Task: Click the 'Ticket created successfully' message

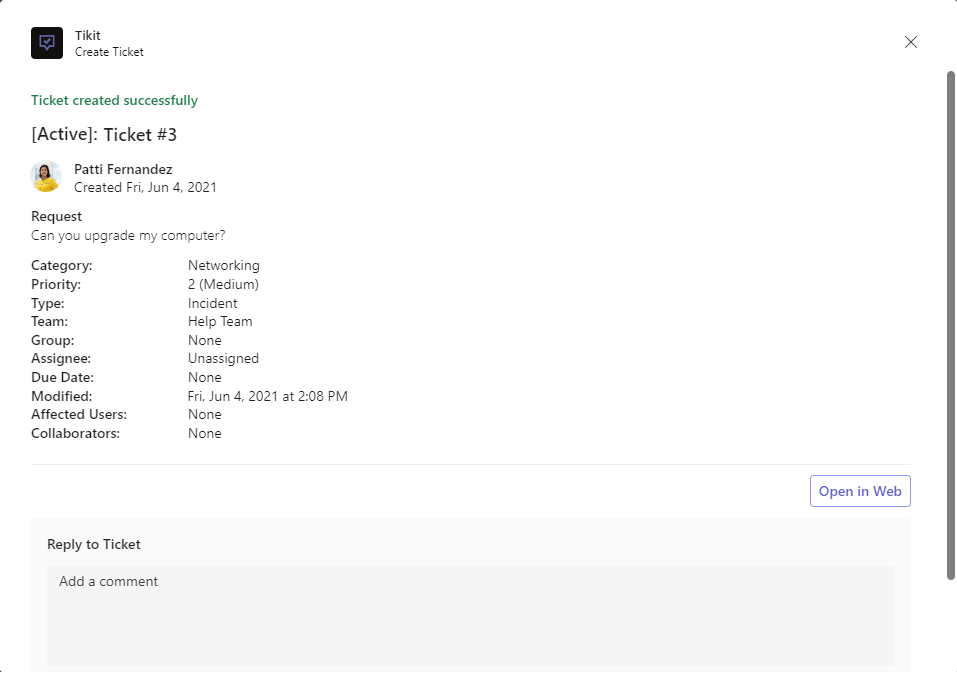Action: (x=114, y=100)
